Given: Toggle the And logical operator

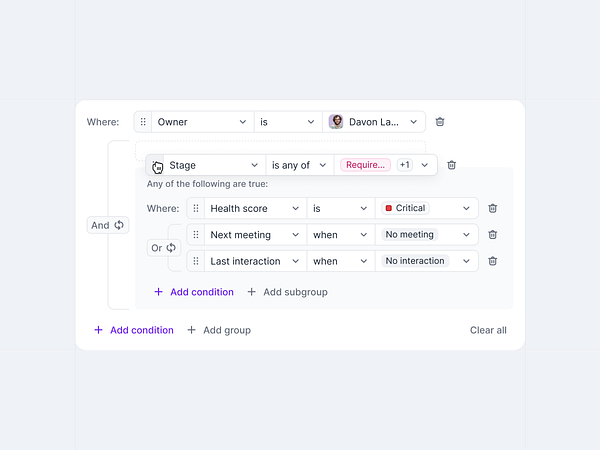Looking at the screenshot, I should click(x=108, y=225).
